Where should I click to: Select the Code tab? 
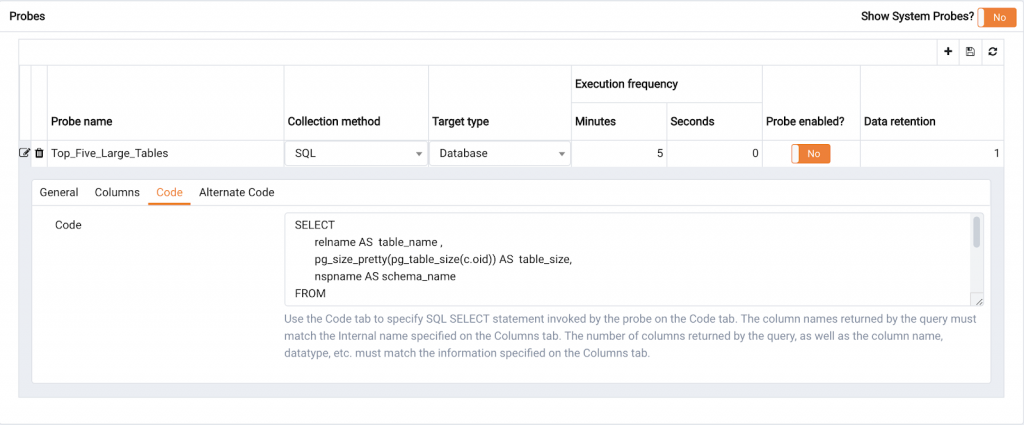pos(169,192)
